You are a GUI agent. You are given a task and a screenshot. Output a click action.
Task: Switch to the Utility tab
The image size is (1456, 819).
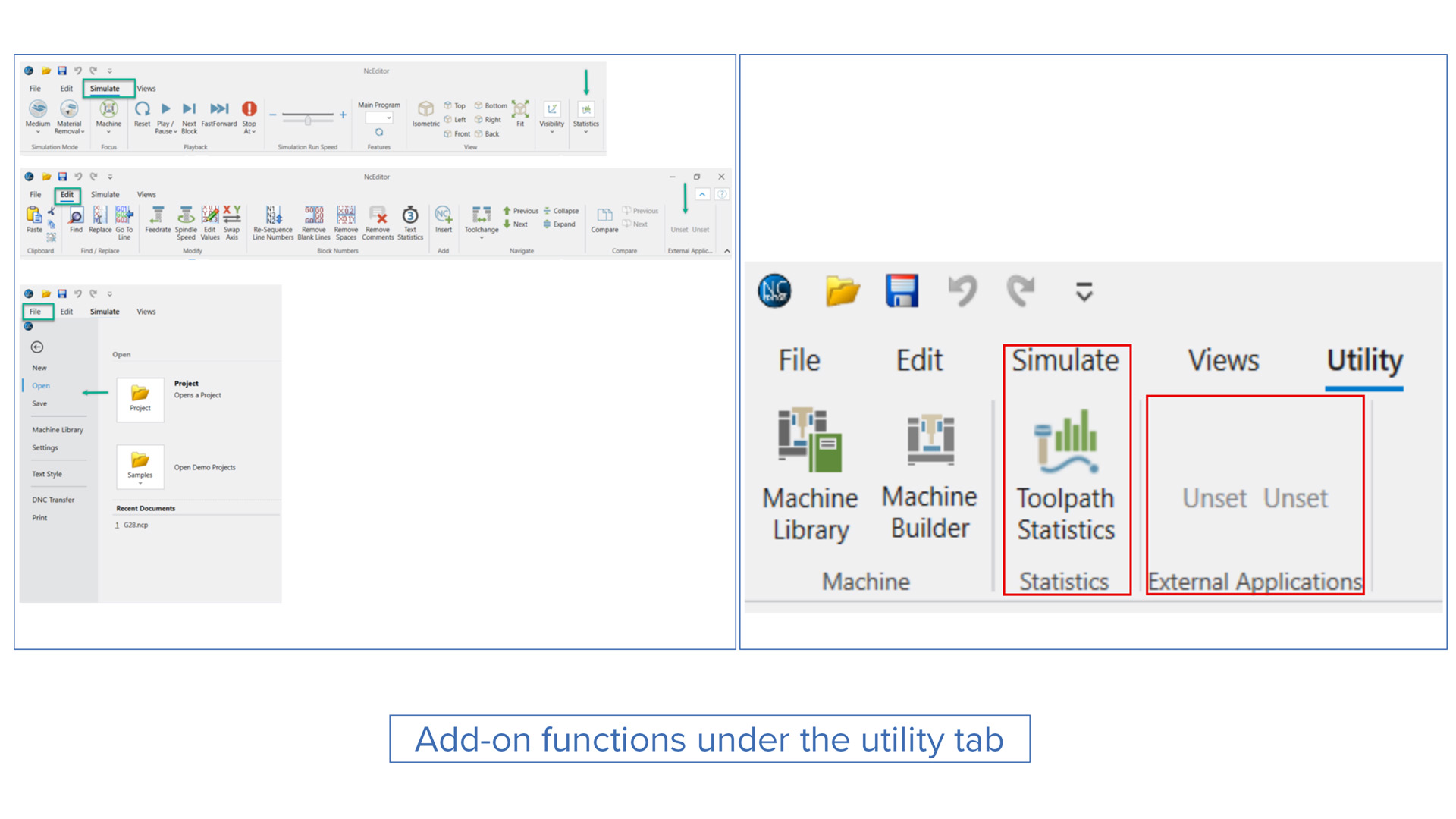(1364, 360)
